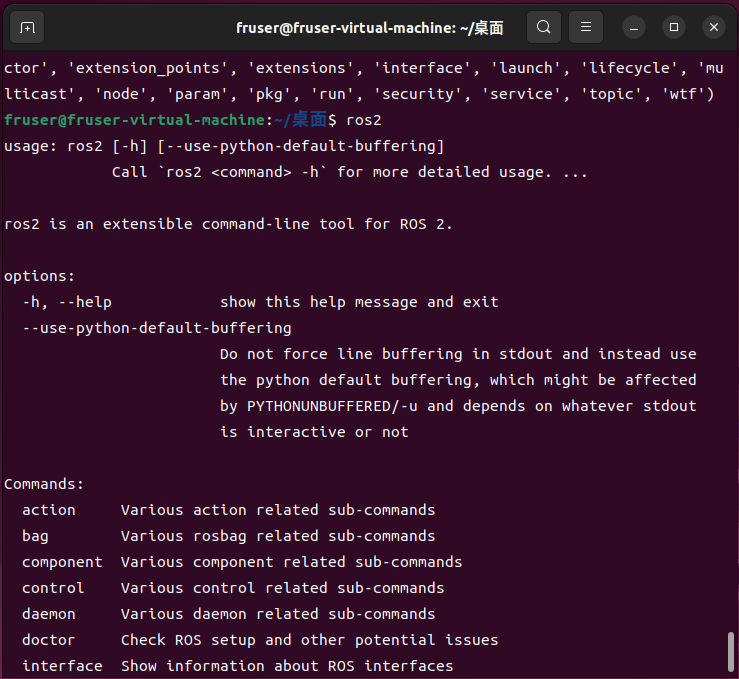Screen dimensions: 739x679
Task: Open the hamburger main menu
Action: click(585, 27)
